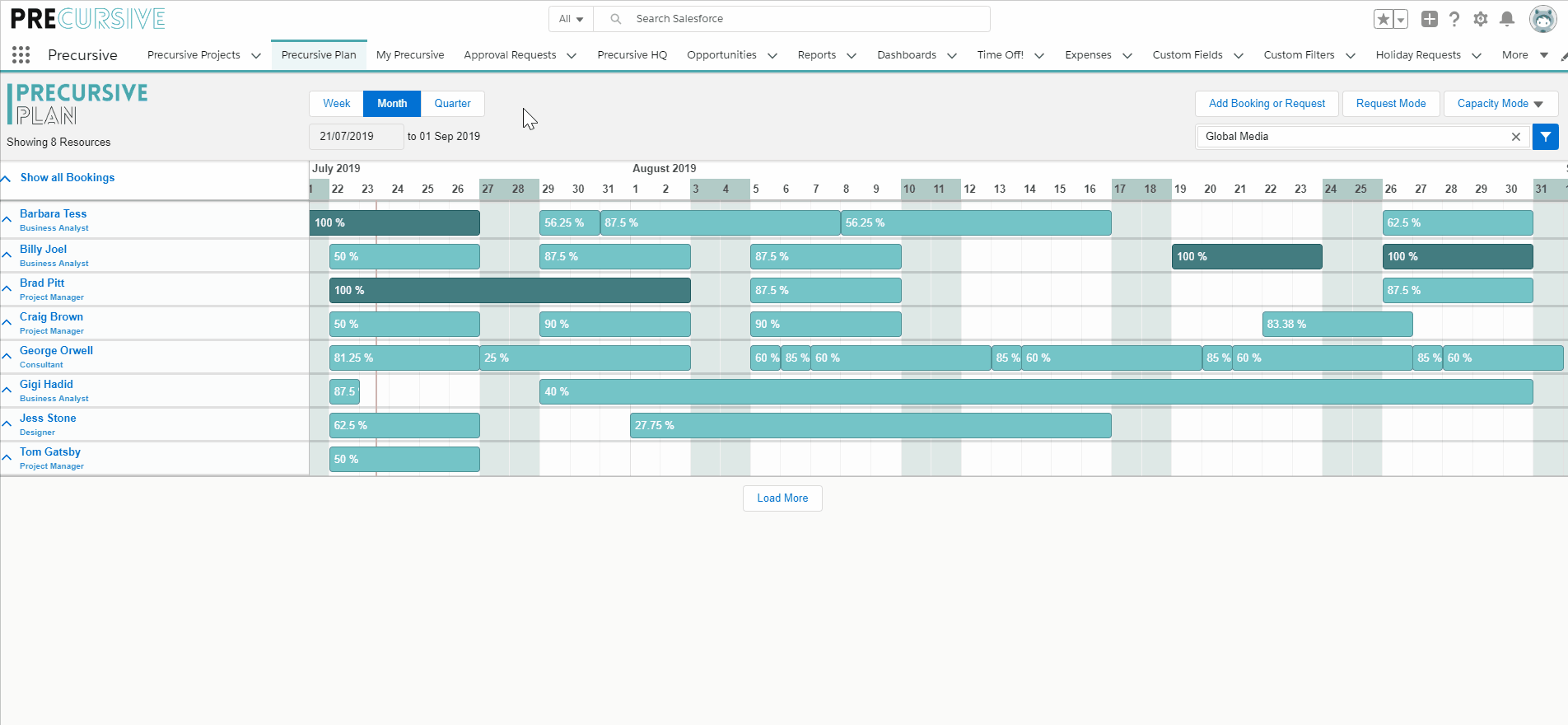Collapse George Orwell row chevron

click(7, 357)
